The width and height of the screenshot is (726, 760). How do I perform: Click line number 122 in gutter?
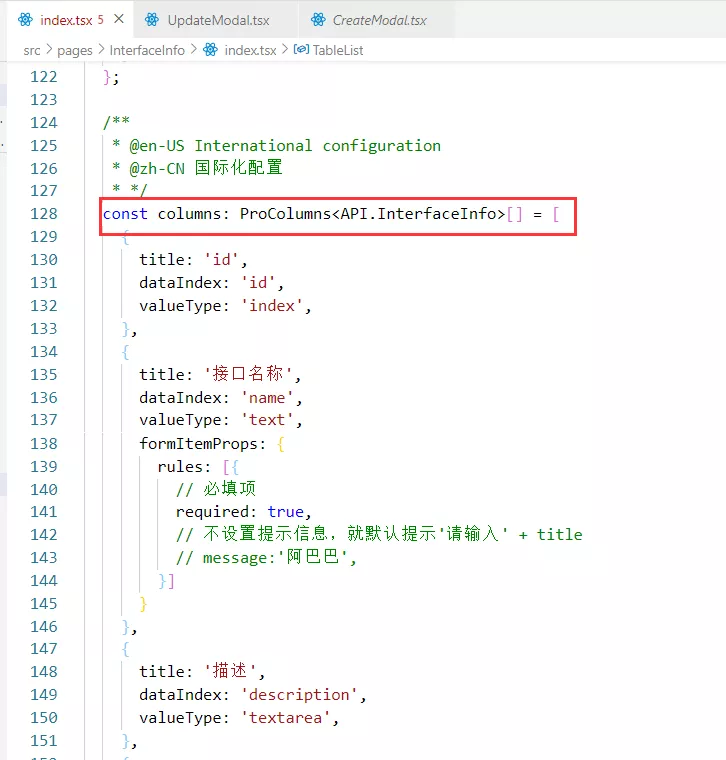coord(44,77)
